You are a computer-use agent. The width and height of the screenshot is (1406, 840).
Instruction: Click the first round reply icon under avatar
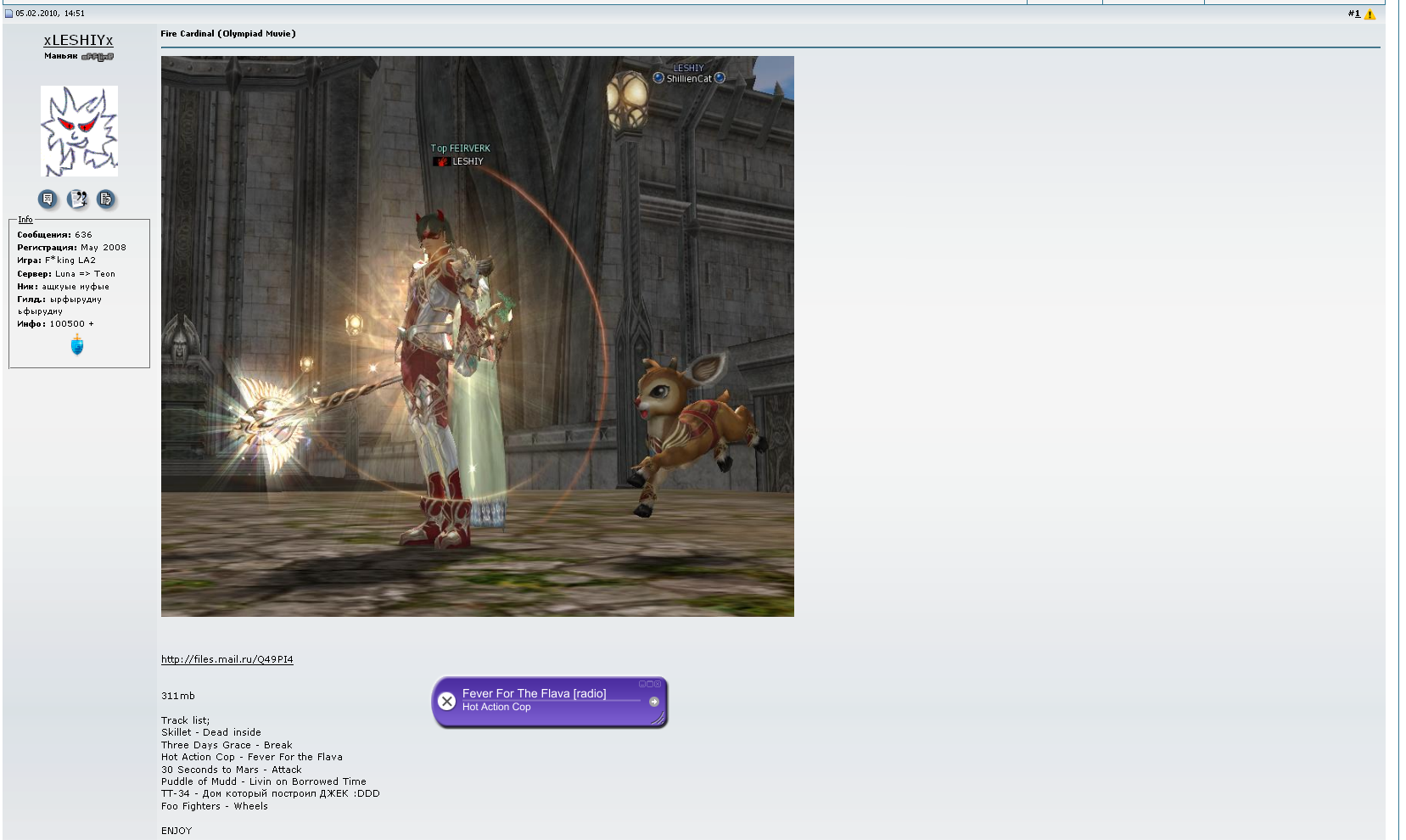pos(48,199)
